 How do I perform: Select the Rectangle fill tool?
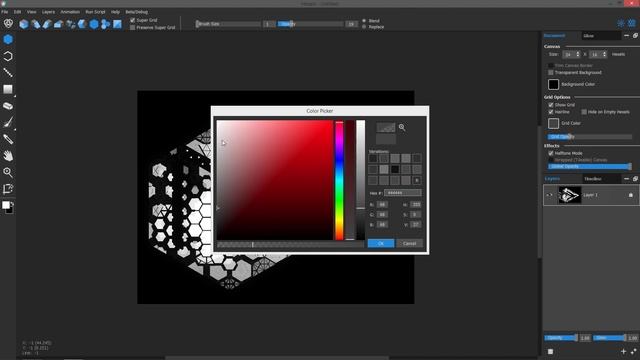pyautogui.click(x=8, y=89)
